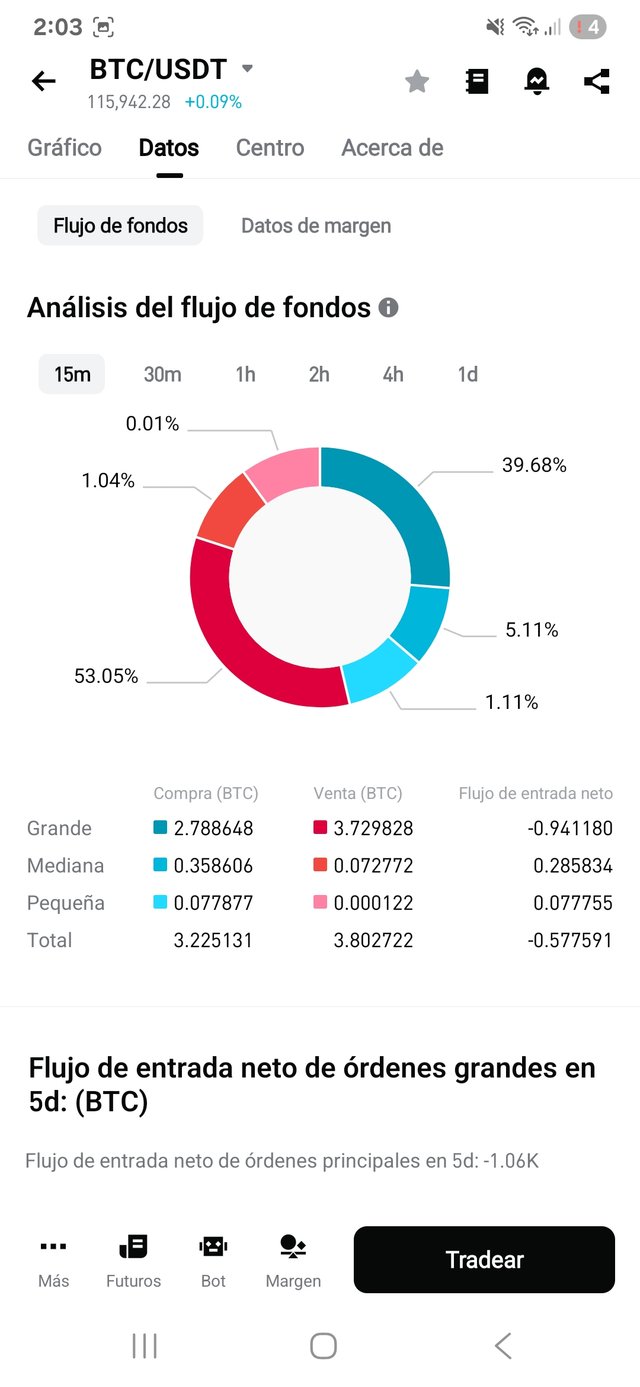Open the price alert bell icon
The width and height of the screenshot is (640, 1387).
(x=537, y=82)
